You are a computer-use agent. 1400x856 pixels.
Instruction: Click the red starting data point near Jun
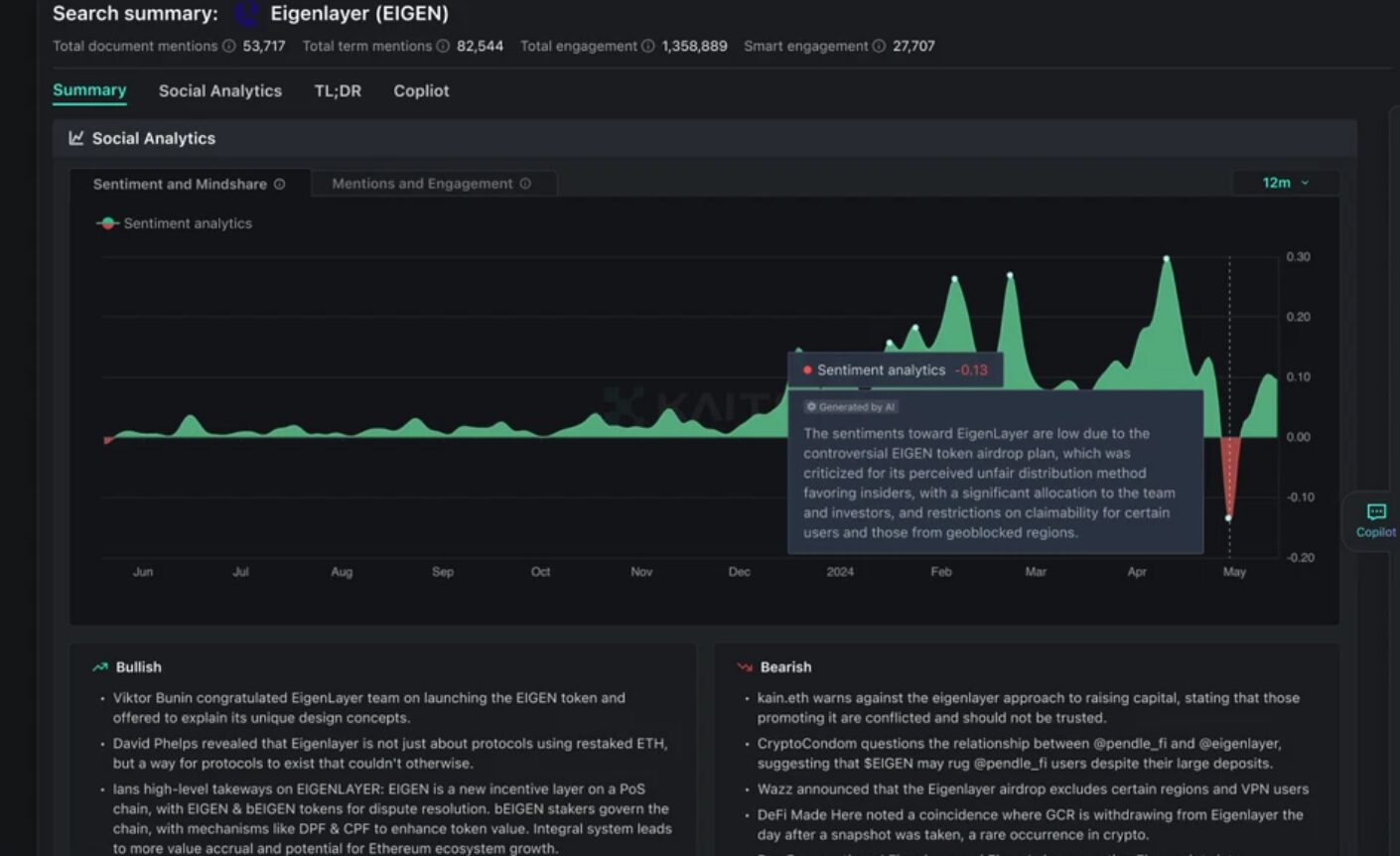107,440
